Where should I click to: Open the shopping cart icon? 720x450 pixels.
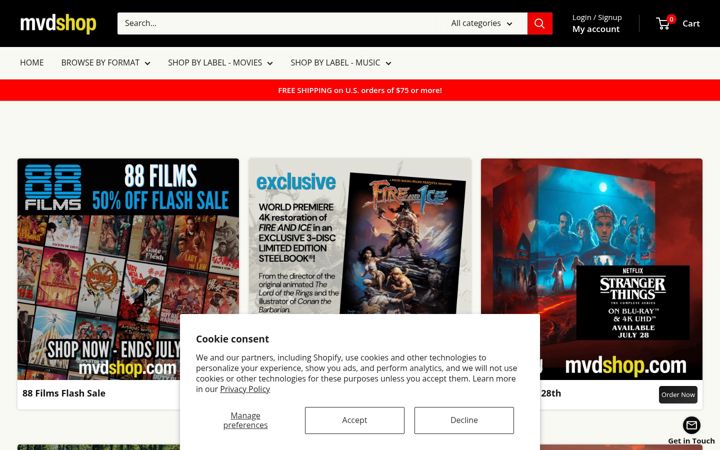pos(663,24)
